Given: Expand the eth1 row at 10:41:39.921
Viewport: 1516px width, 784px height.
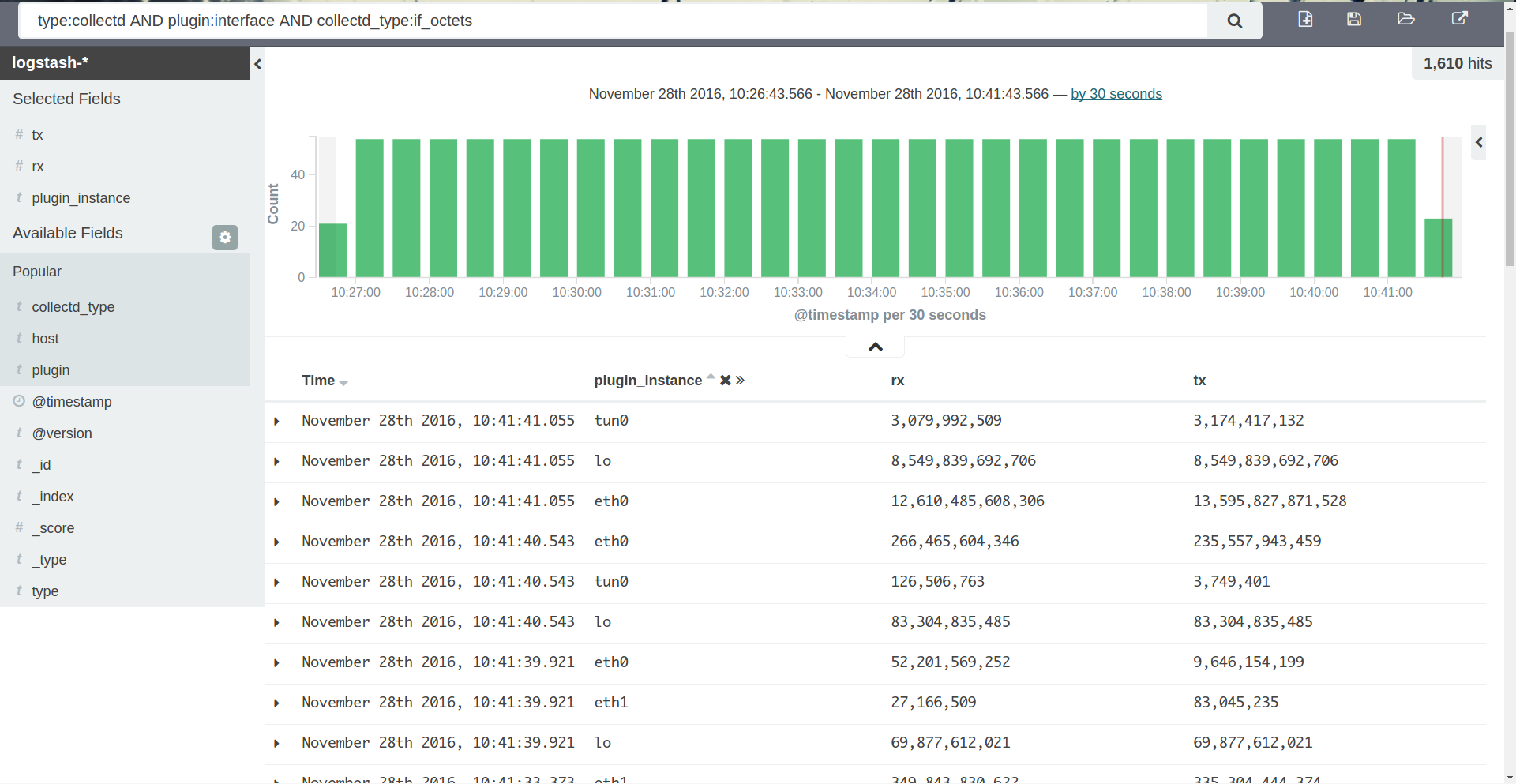Looking at the screenshot, I should point(276,703).
